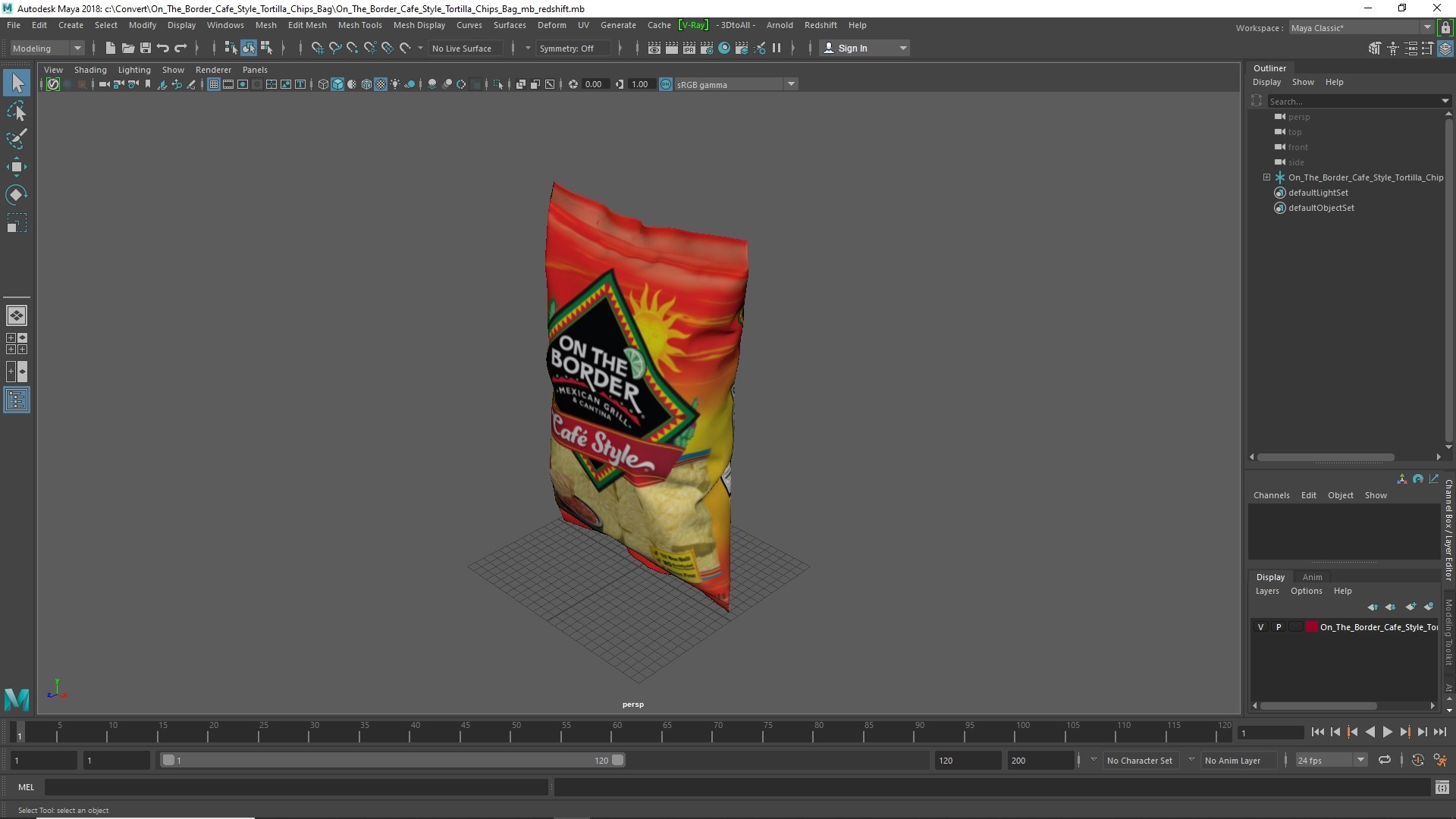Open the Hypershade editor icon
Image resolution: width=1456 pixels, height=819 pixels.
pos(724,48)
